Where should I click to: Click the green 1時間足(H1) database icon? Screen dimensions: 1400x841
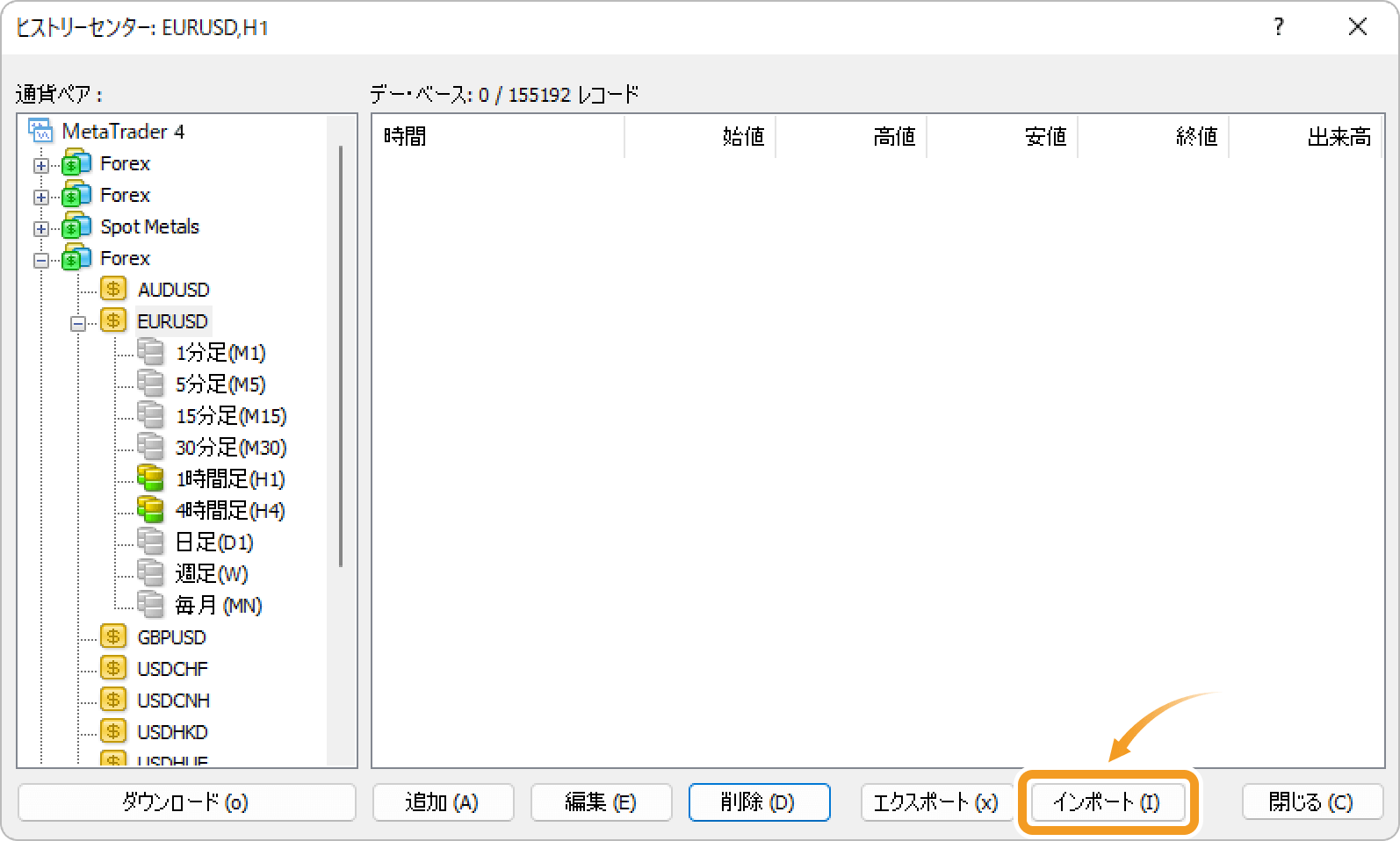150,478
